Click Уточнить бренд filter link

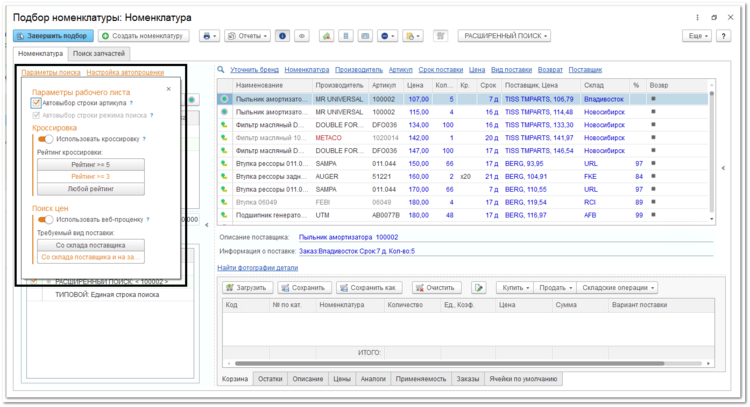[x=254, y=69]
